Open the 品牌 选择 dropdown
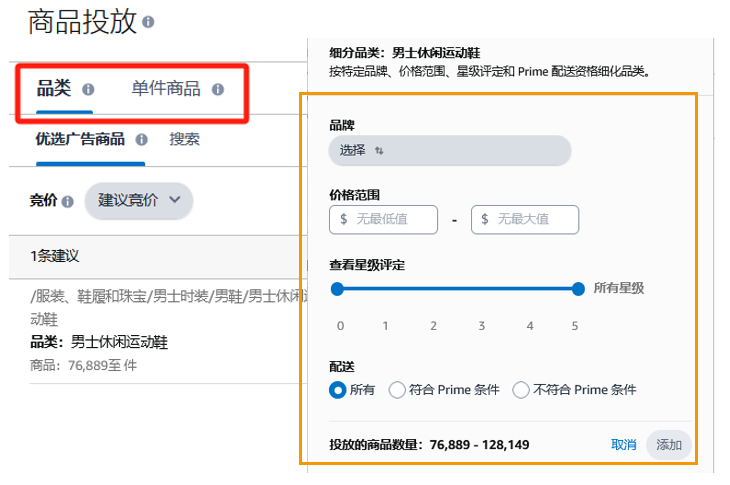The width and height of the screenshot is (730, 485). point(449,151)
